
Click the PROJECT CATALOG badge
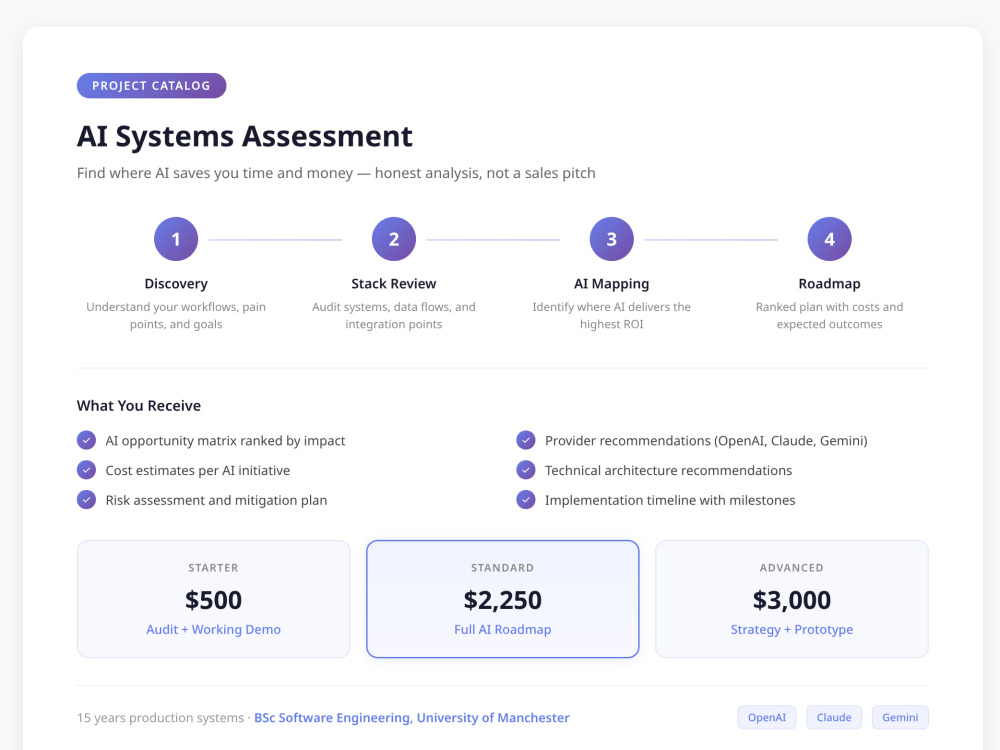point(151,85)
